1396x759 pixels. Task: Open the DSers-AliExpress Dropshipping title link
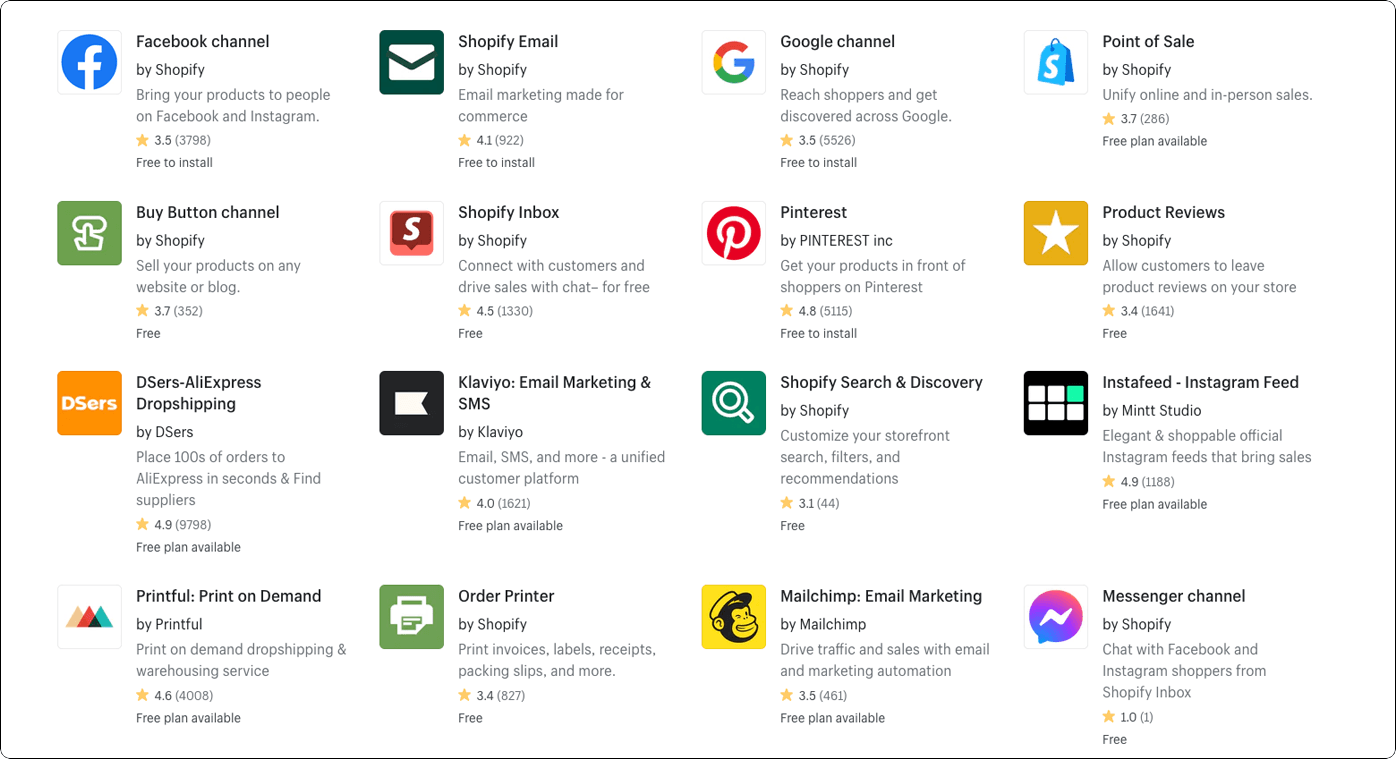click(x=198, y=393)
